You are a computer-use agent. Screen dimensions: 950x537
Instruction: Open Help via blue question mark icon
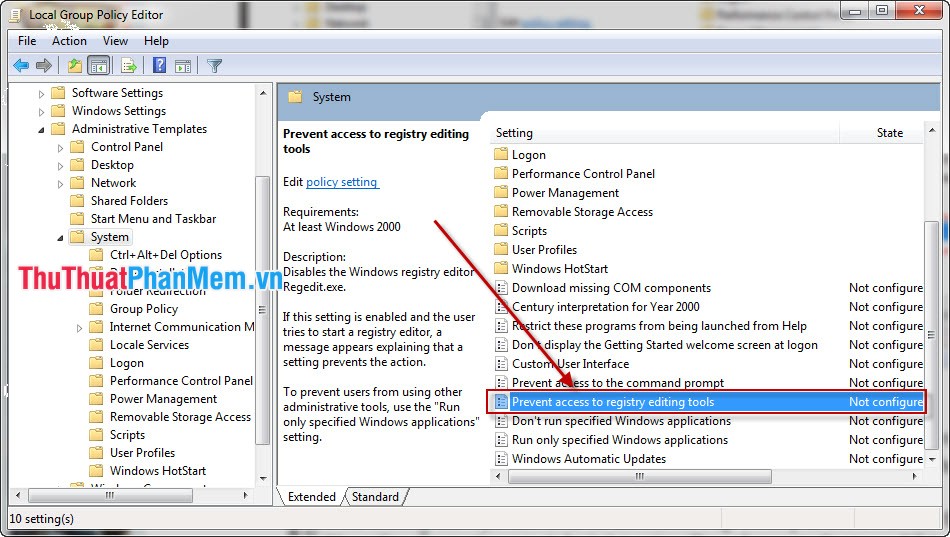tap(159, 65)
